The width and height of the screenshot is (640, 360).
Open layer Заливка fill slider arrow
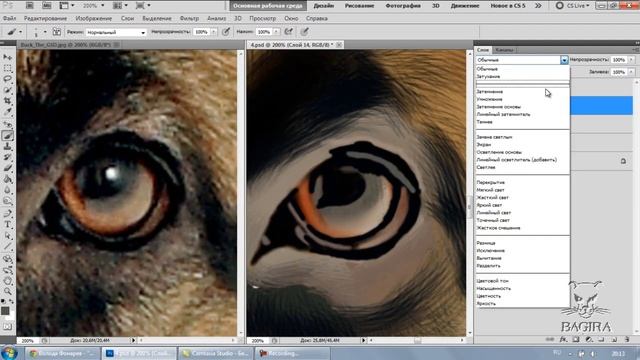(631, 72)
